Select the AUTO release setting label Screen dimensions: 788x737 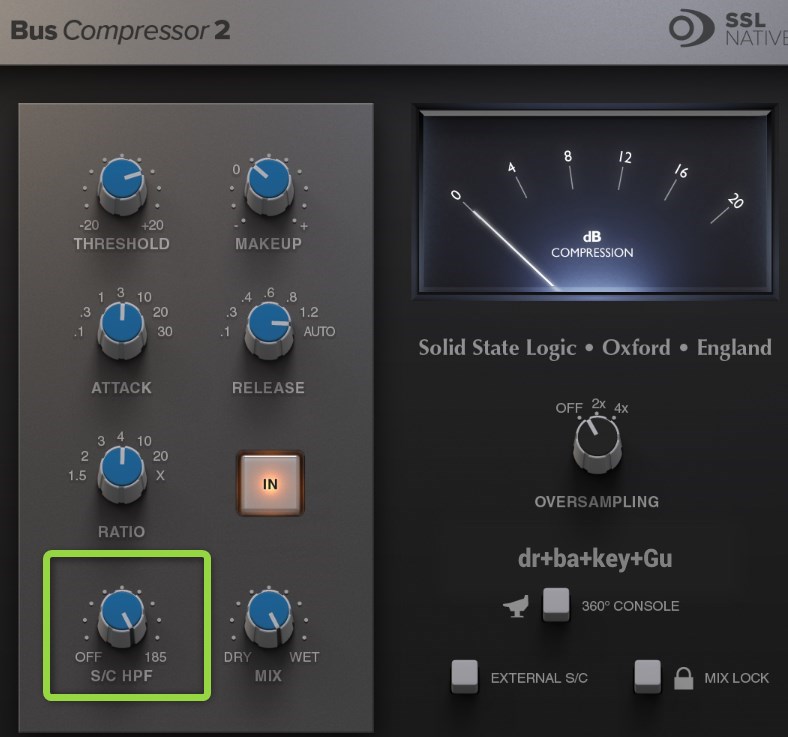(x=319, y=331)
